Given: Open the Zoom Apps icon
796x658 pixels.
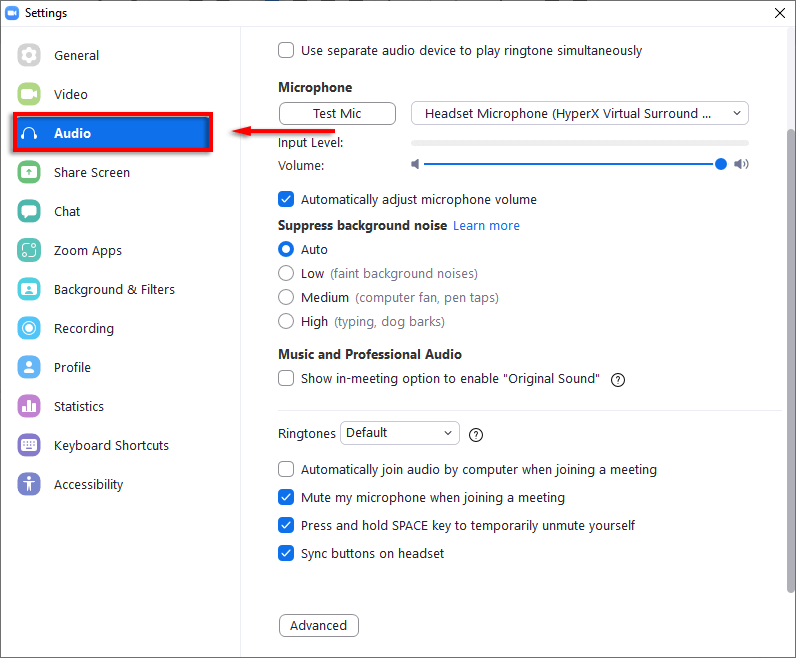Looking at the screenshot, I should point(29,250).
